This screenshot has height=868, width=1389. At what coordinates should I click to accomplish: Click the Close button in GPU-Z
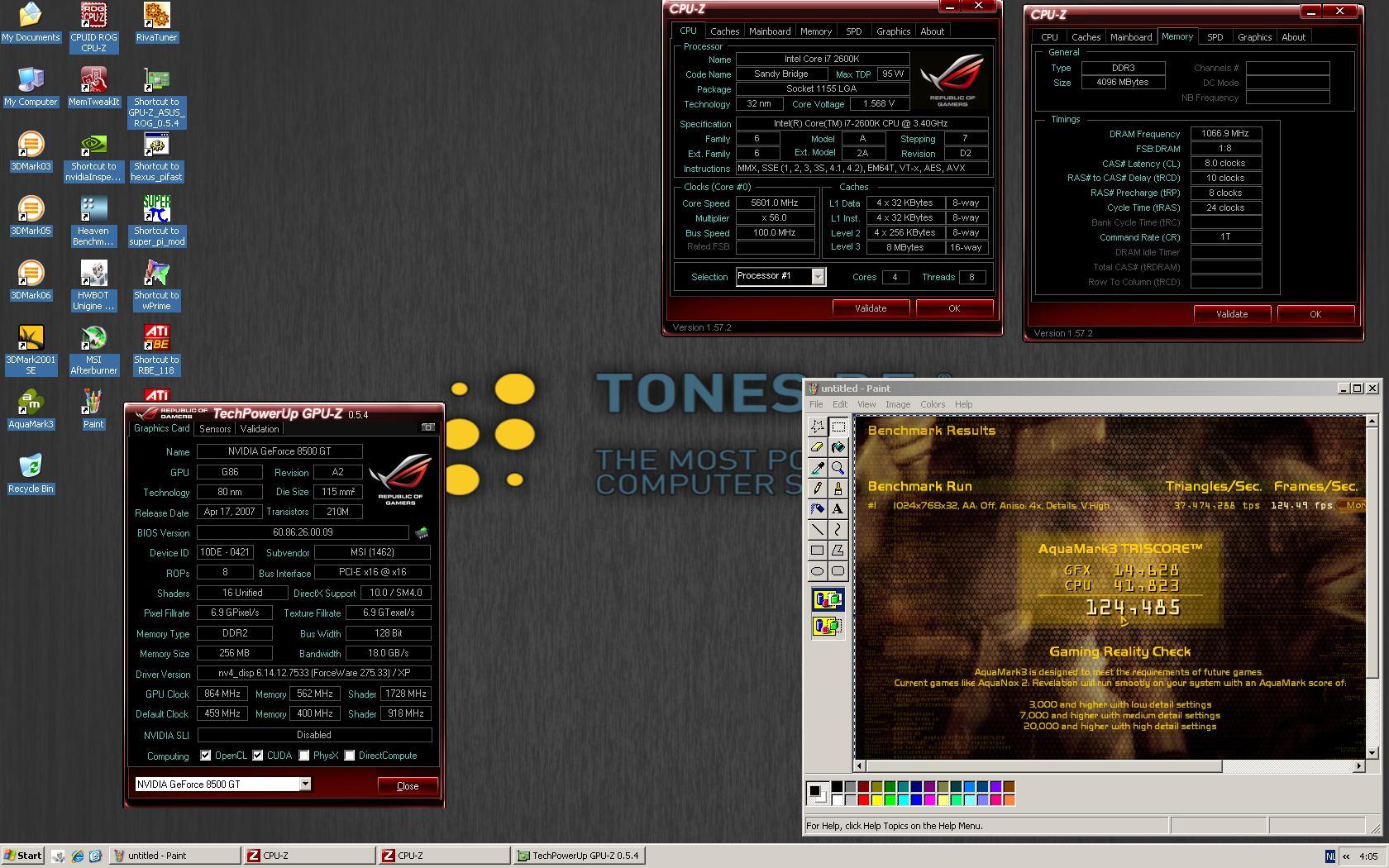(x=408, y=786)
